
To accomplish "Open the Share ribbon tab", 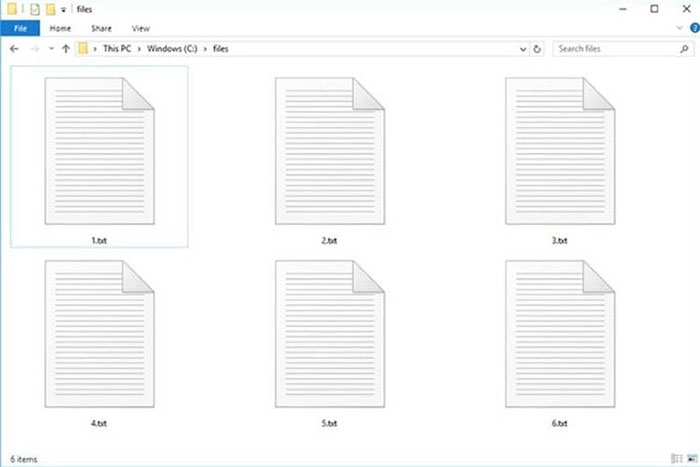I will pos(102,29).
